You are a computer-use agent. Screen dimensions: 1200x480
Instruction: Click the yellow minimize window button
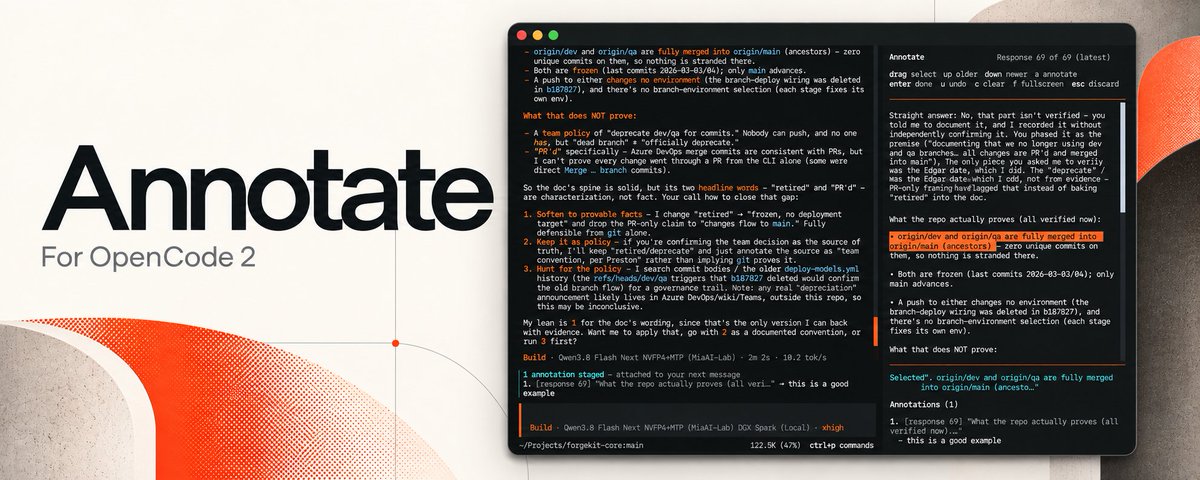535,35
